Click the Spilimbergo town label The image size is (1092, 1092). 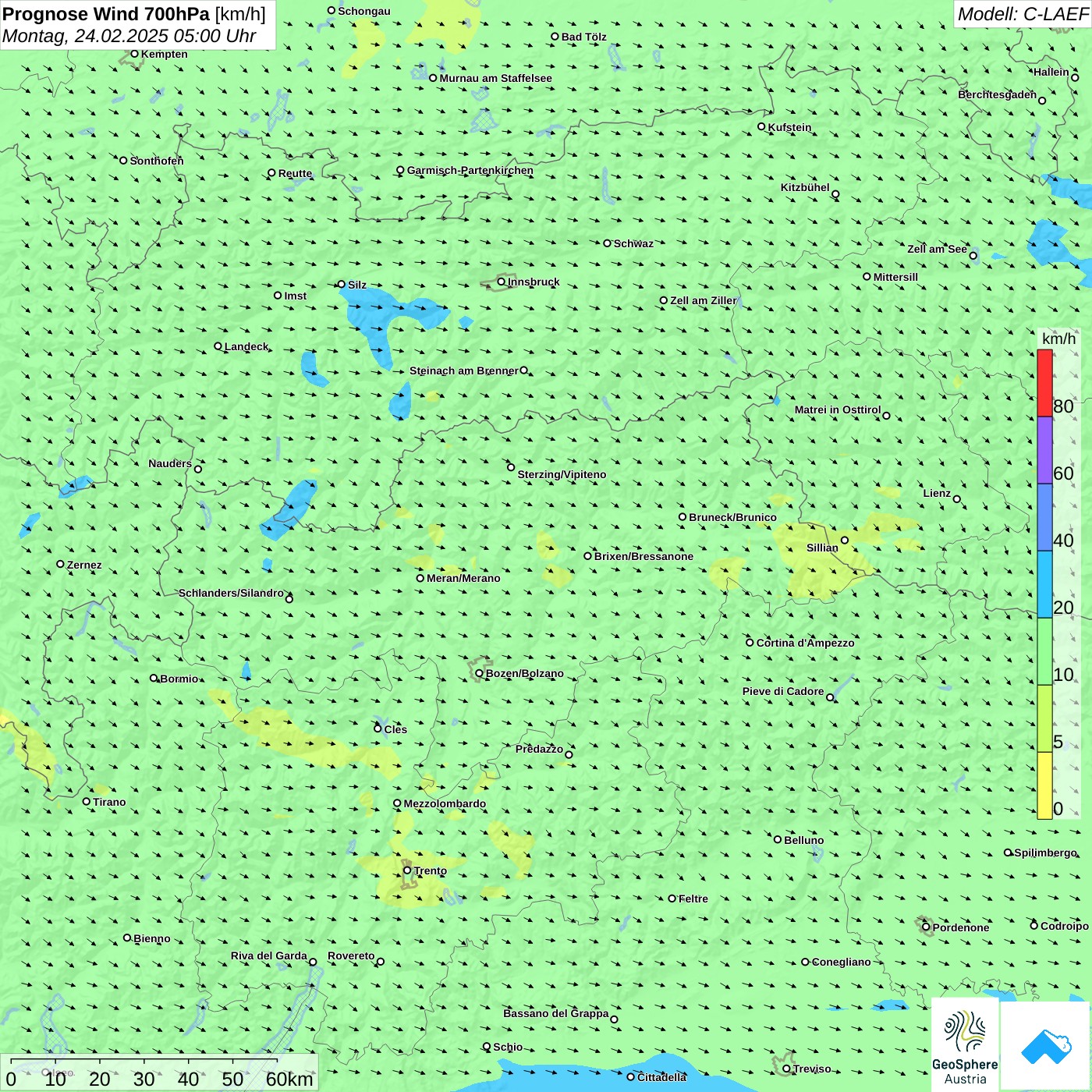(1045, 853)
